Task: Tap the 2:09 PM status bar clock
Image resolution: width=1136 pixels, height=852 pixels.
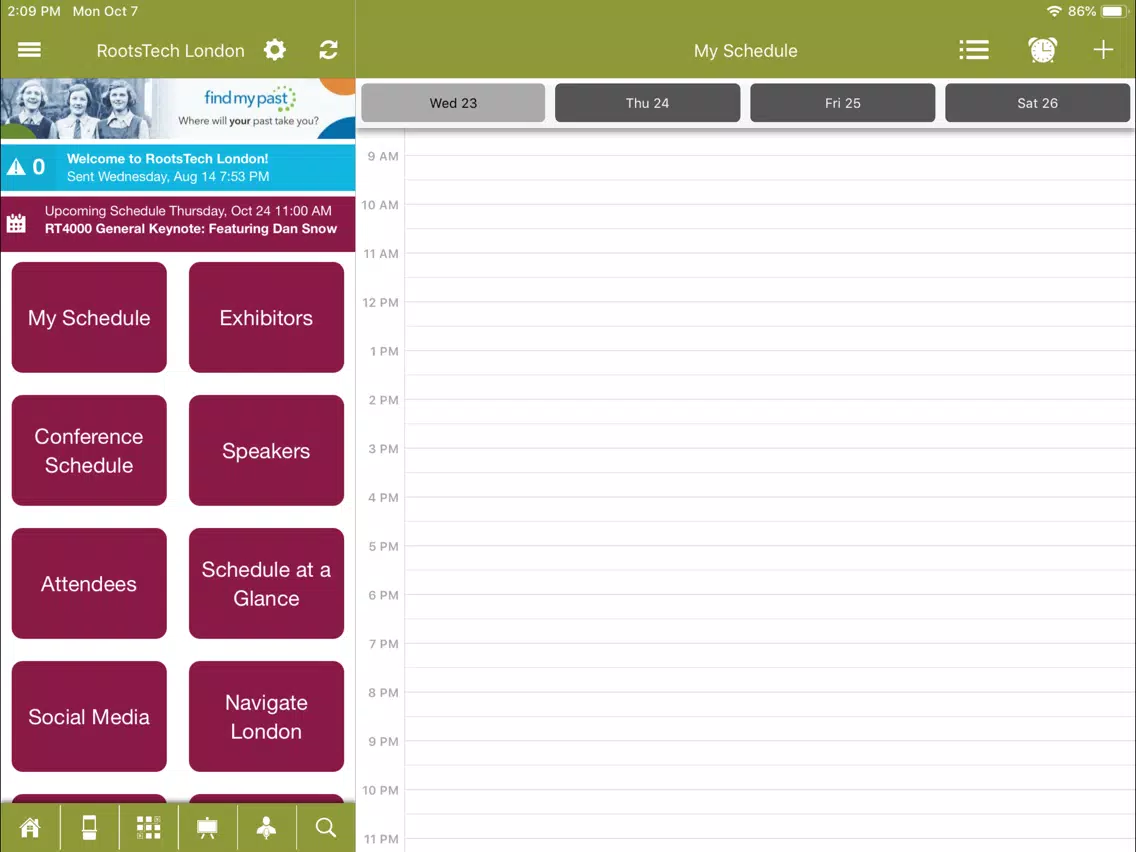Action: pos(34,12)
